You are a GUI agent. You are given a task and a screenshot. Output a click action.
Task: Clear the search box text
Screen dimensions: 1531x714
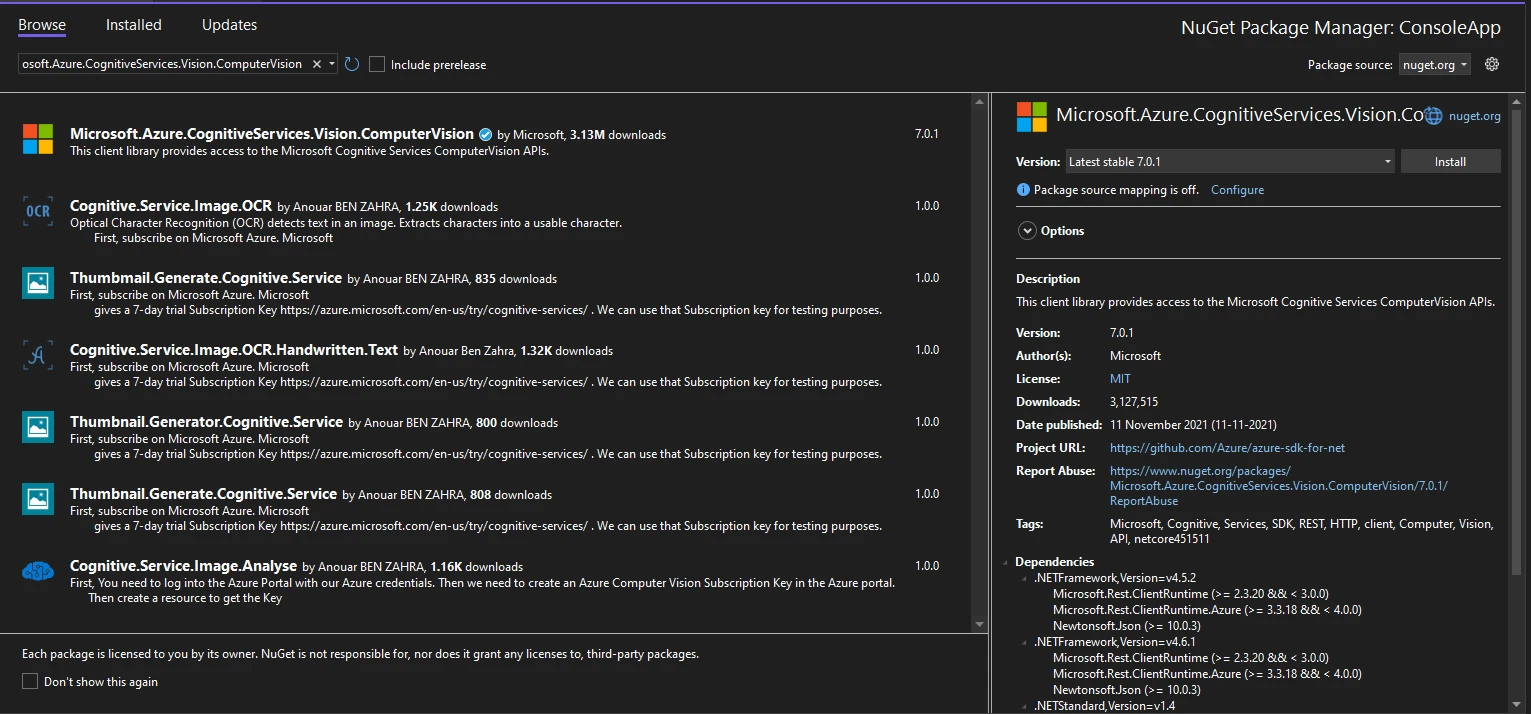(317, 64)
